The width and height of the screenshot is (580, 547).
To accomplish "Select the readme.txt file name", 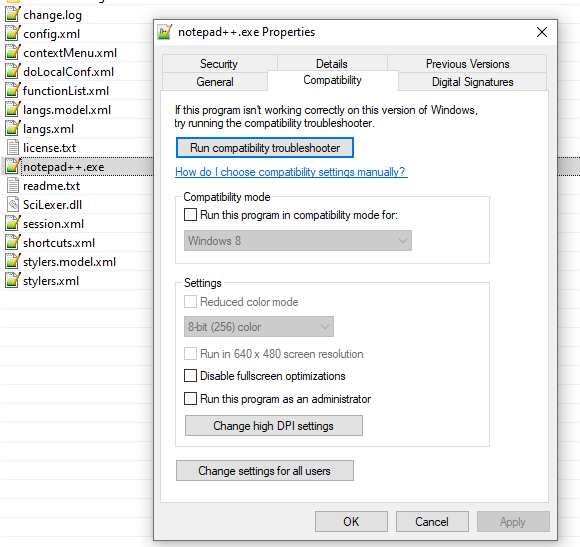I will [x=51, y=186].
